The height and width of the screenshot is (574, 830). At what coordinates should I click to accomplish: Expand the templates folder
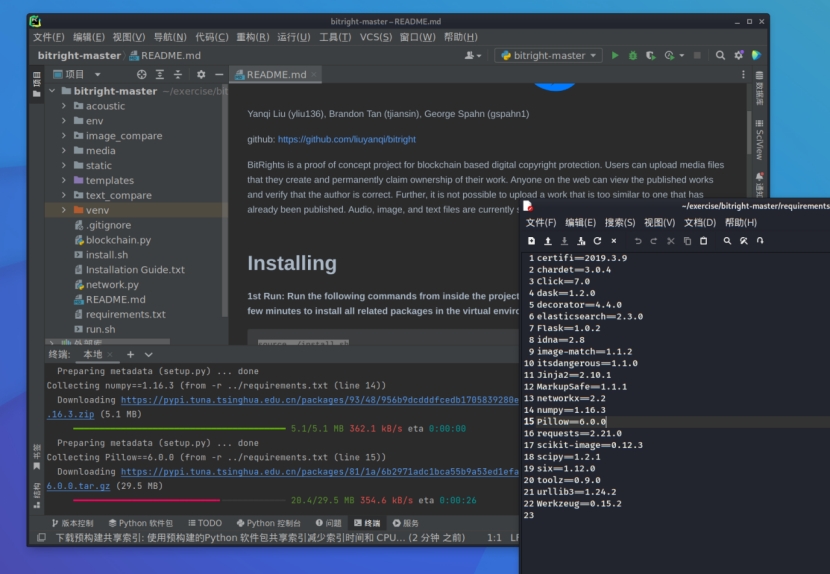coord(64,181)
